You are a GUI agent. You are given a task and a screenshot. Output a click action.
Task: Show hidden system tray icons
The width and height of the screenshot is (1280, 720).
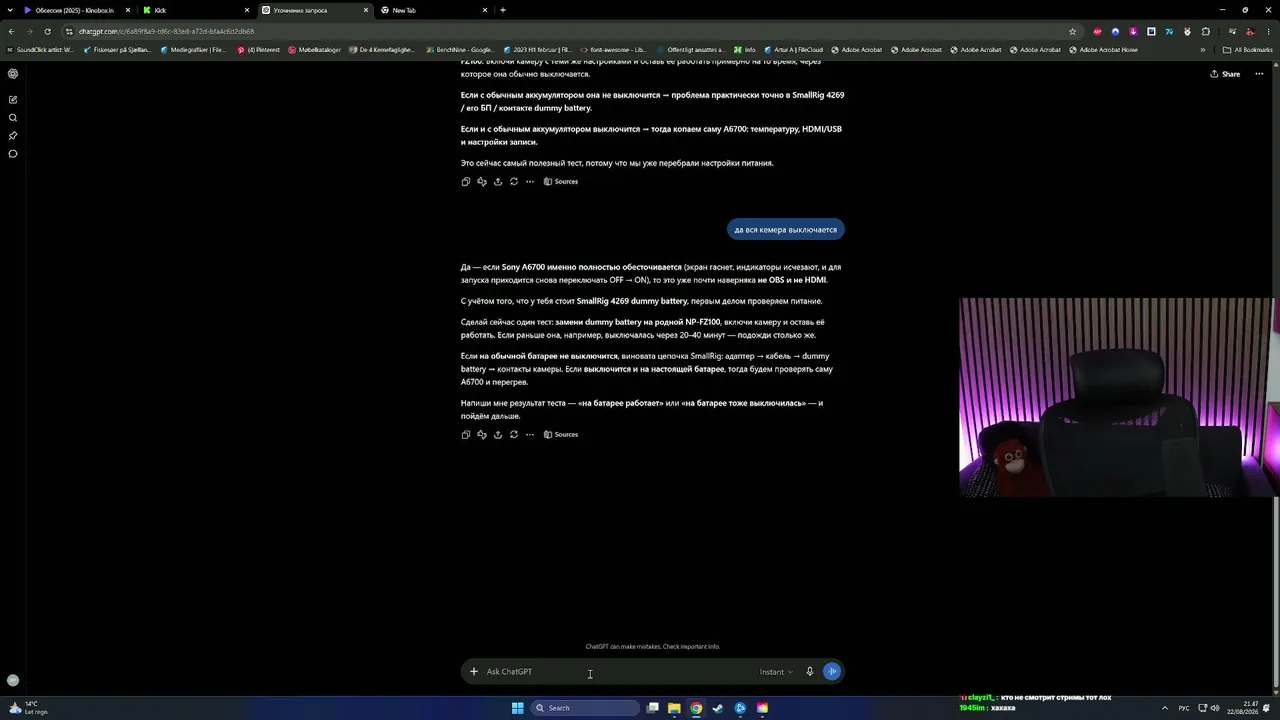tap(1166, 708)
